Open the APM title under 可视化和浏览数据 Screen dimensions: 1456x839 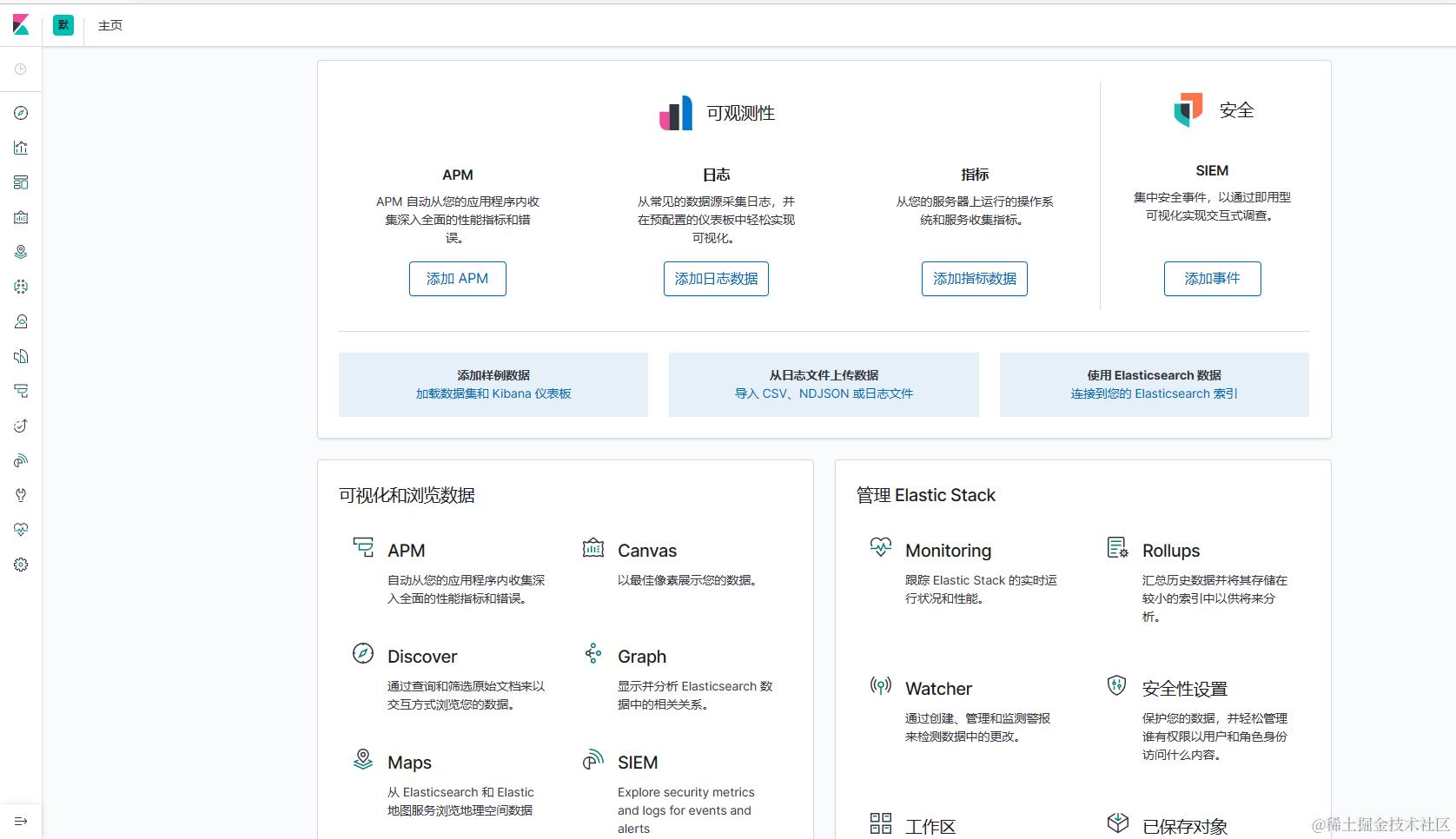[x=407, y=551]
